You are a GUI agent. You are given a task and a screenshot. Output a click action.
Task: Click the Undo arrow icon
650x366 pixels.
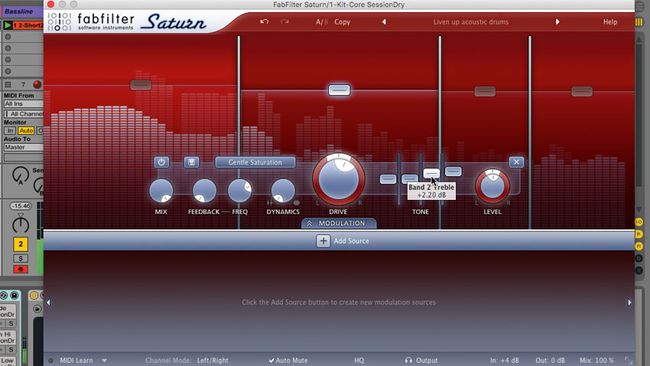pos(264,22)
